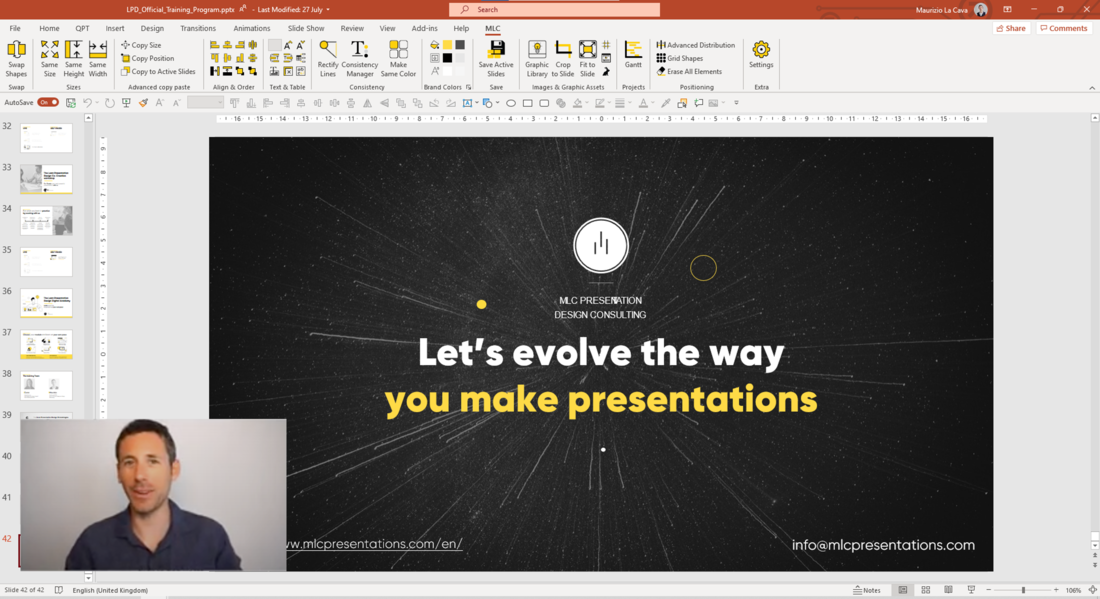Click in the Search box

[554, 10]
